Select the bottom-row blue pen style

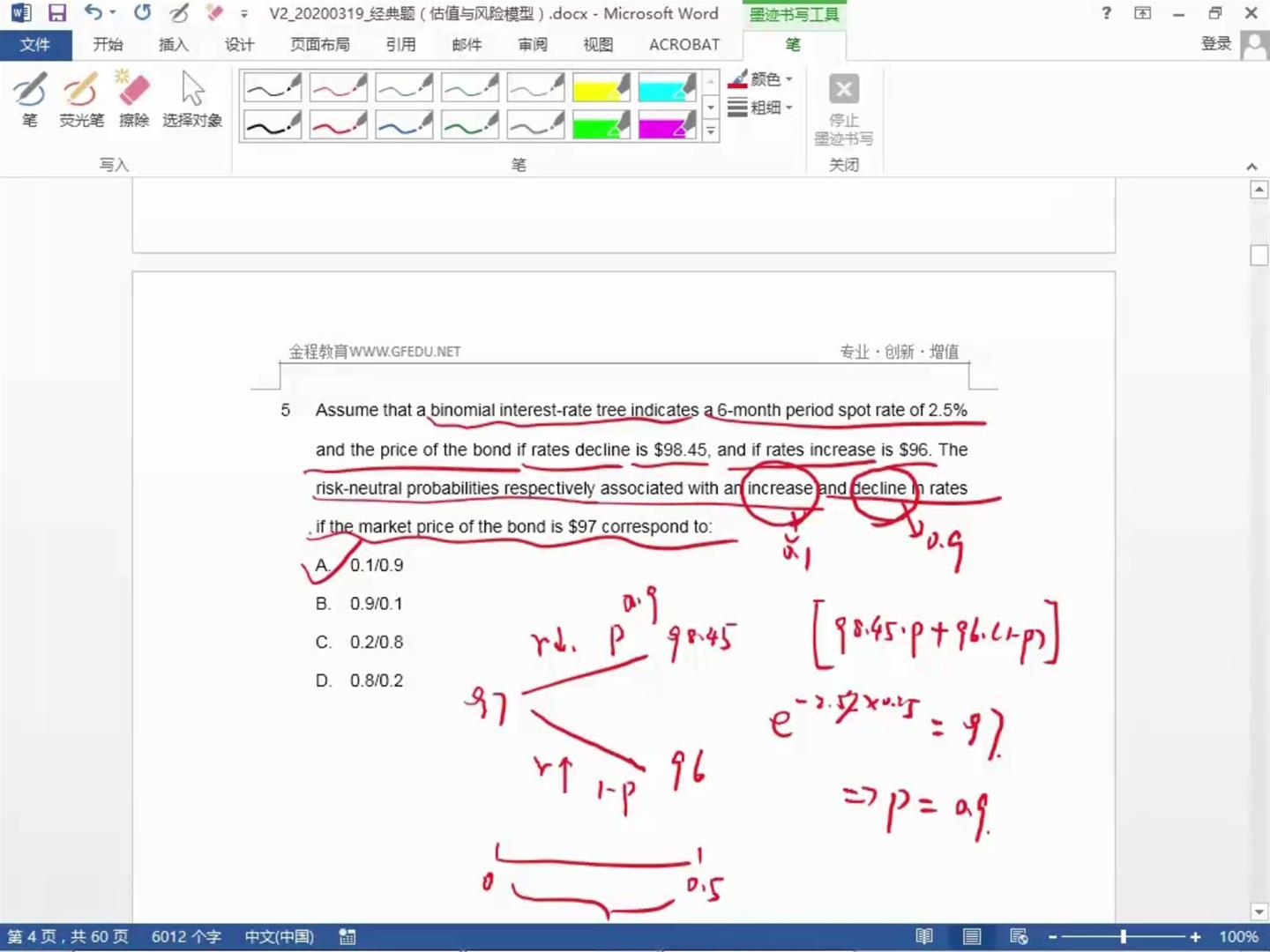point(404,125)
